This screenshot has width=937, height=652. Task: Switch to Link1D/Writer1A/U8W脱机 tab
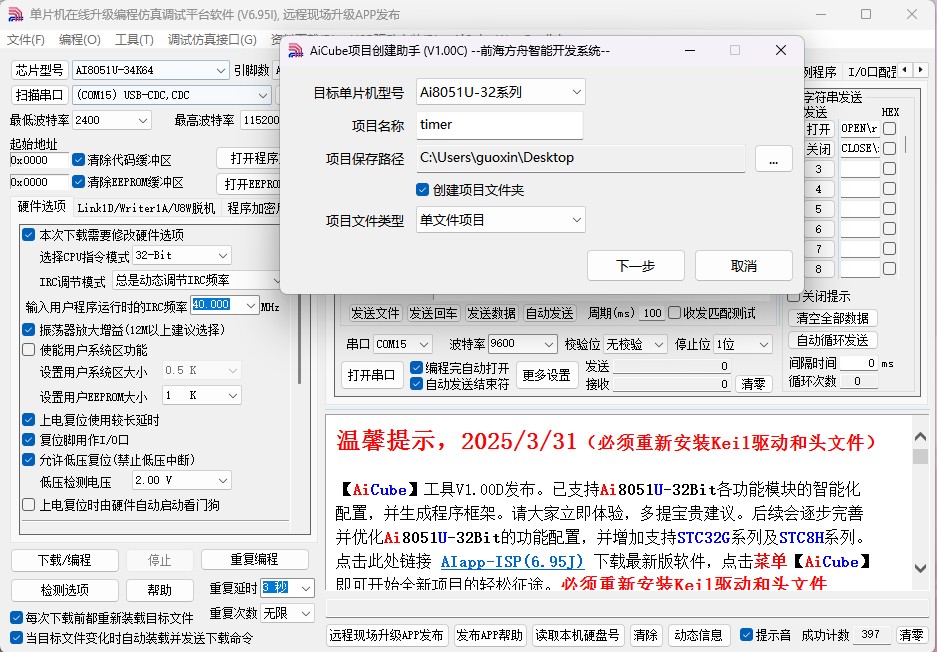146,208
